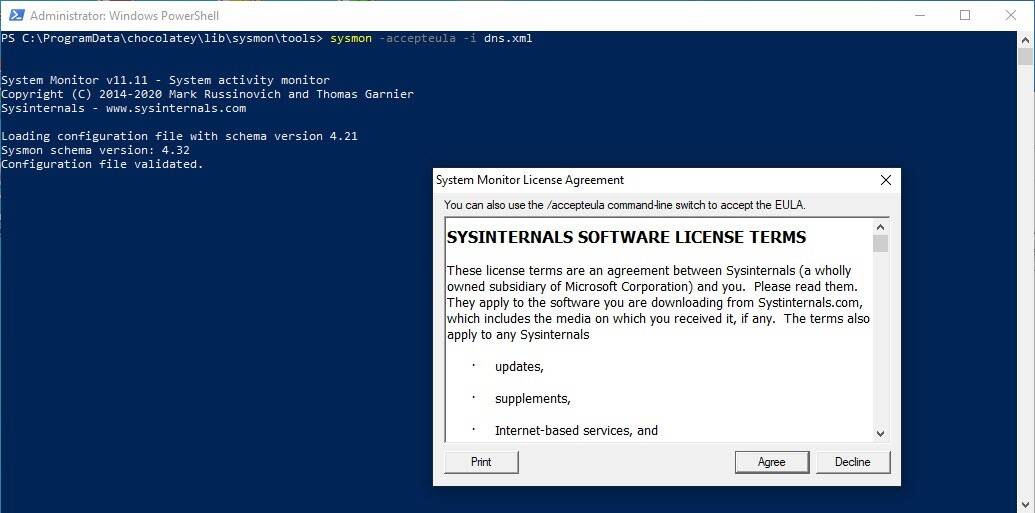Decline the Sysinternals license terms
This screenshot has height=513, width=1035.
pyautogui.click(x=853, y=462)
